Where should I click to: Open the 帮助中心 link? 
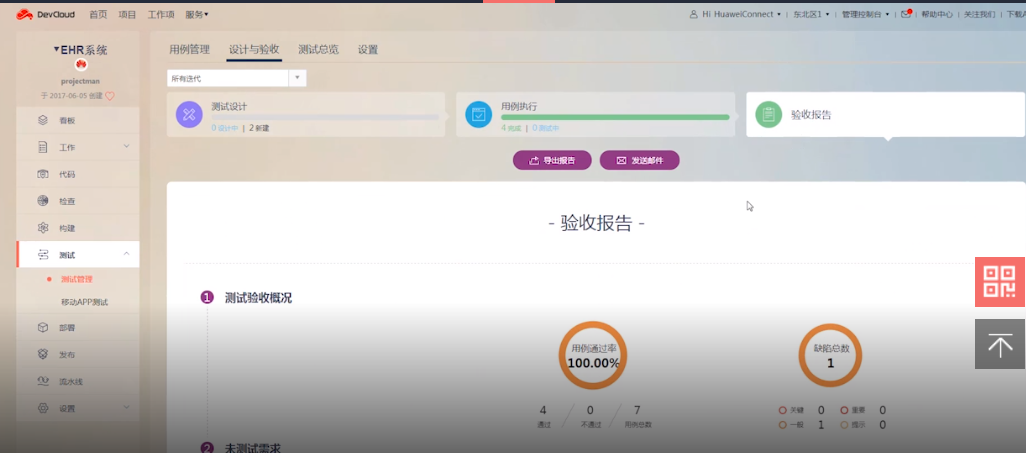937,14
